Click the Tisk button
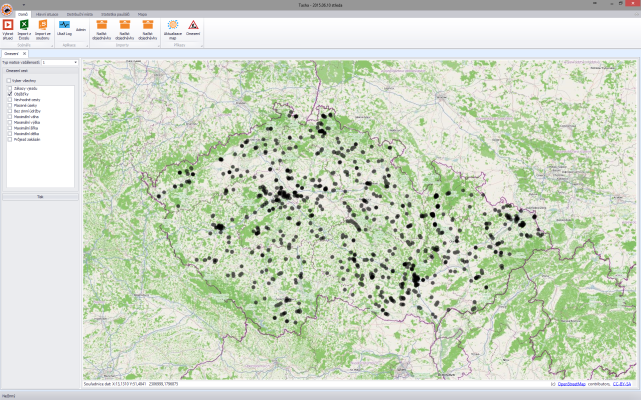This screenshot has height=400, width=641. click(40, 197)
